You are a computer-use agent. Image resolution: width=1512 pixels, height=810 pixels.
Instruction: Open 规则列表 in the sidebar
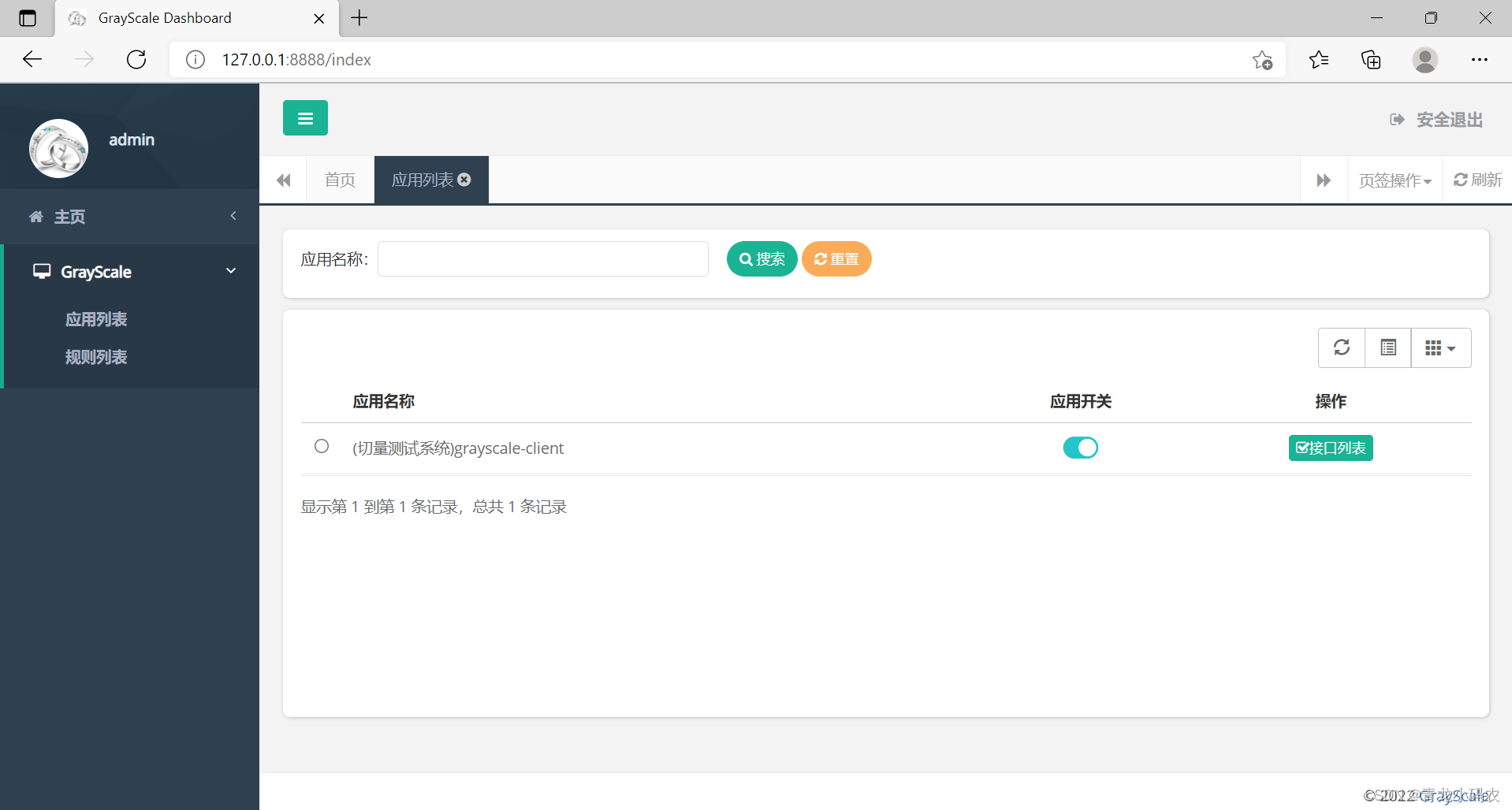coord(96,357)
